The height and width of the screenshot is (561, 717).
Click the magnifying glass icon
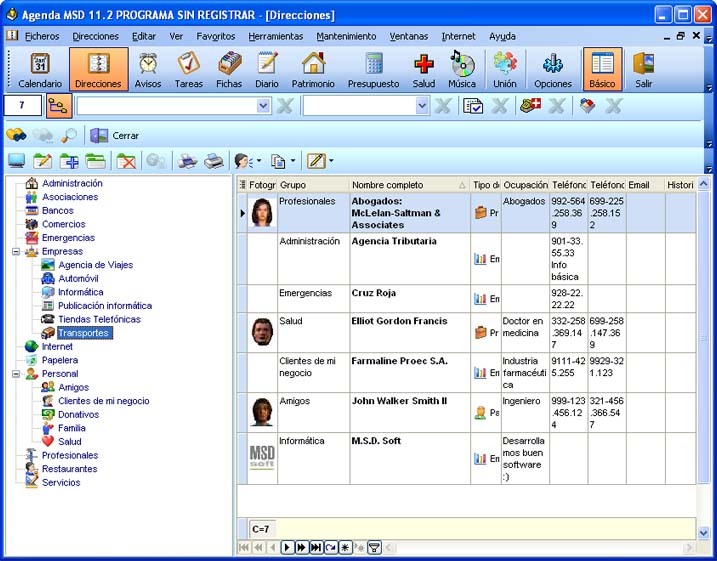(69, 135)
